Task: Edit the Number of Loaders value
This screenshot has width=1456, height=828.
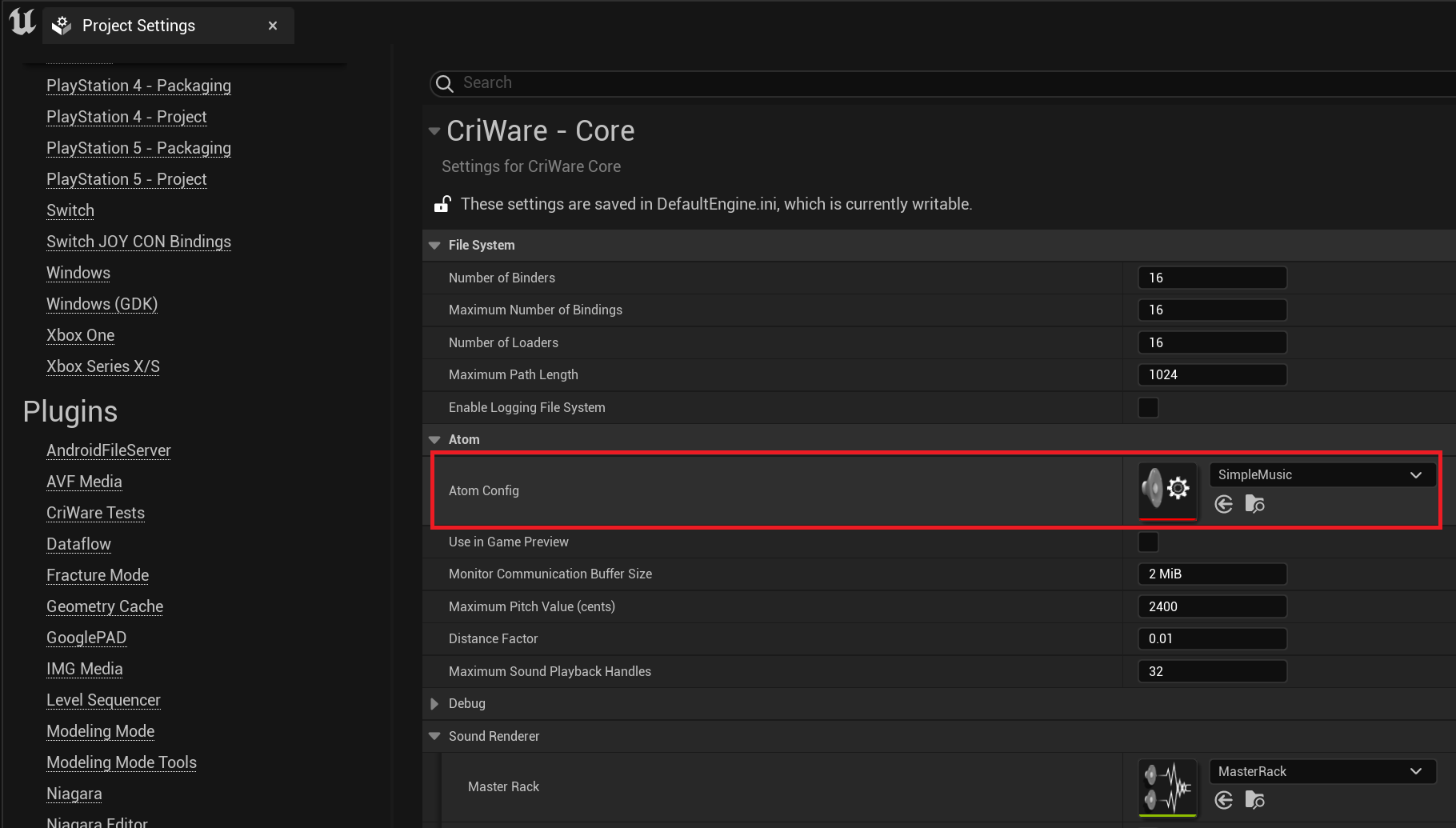Action: 1212,342
